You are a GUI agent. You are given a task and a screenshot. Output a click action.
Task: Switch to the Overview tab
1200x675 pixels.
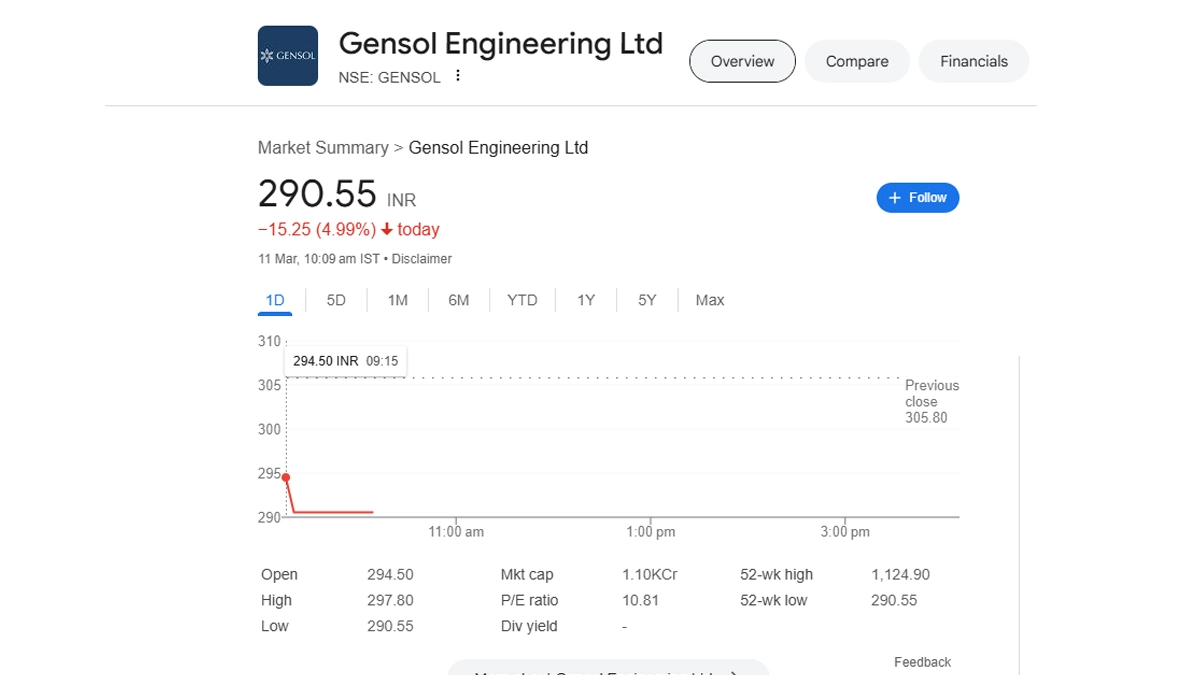tap(742, 61)
